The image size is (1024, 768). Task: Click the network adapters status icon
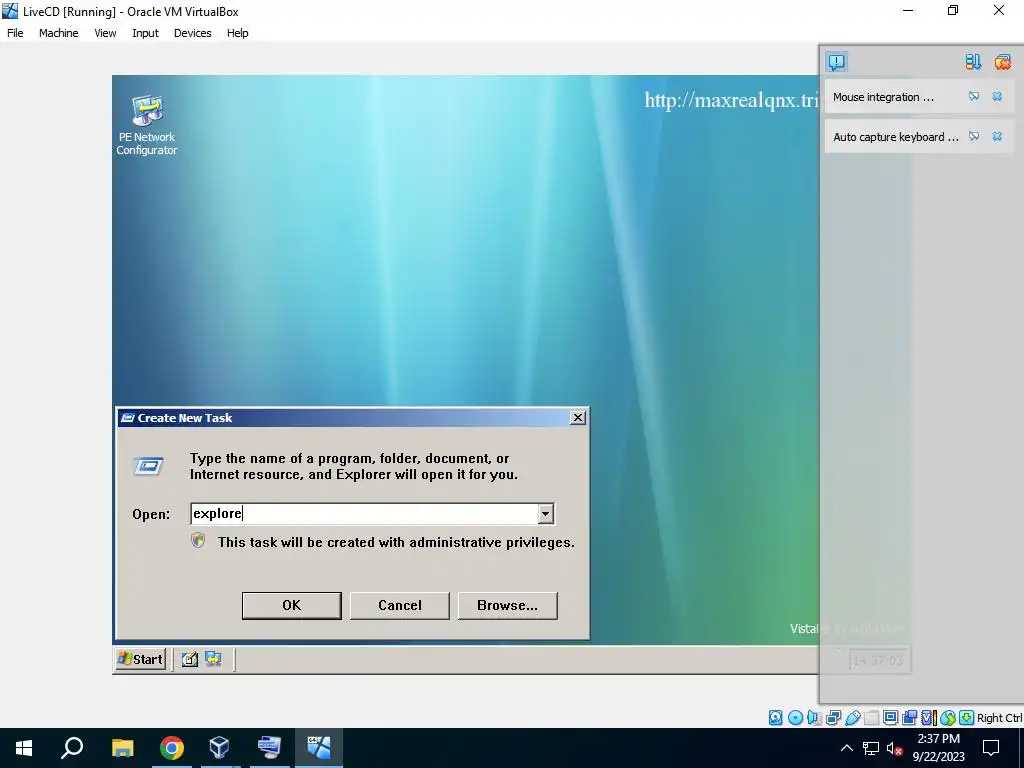point(833,718)
